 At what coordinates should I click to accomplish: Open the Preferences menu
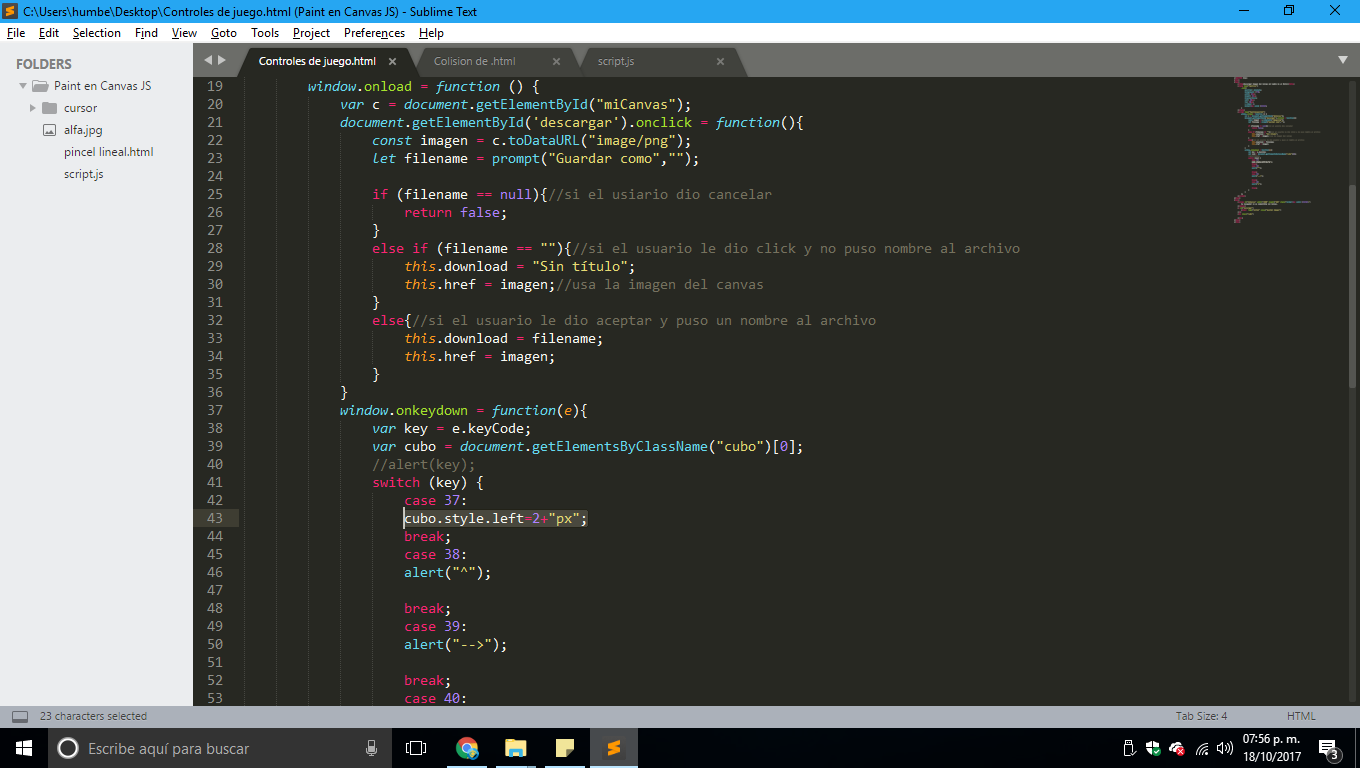point(374,33)
